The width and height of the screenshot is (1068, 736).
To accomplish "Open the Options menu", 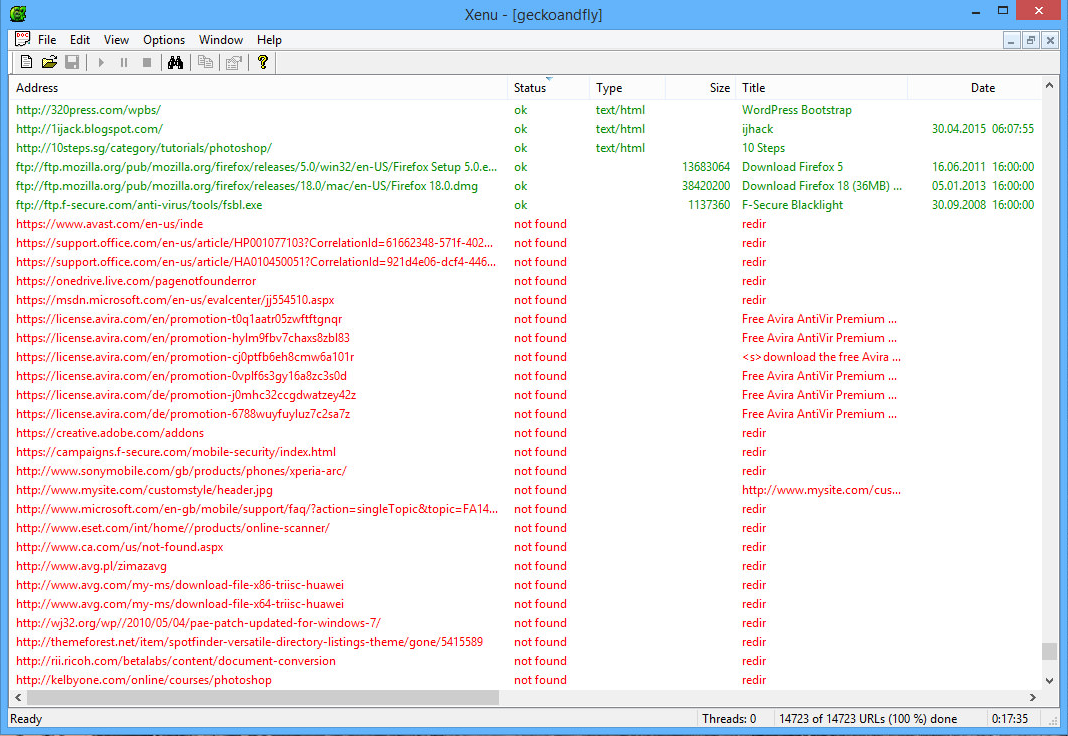I will (164, 40).
